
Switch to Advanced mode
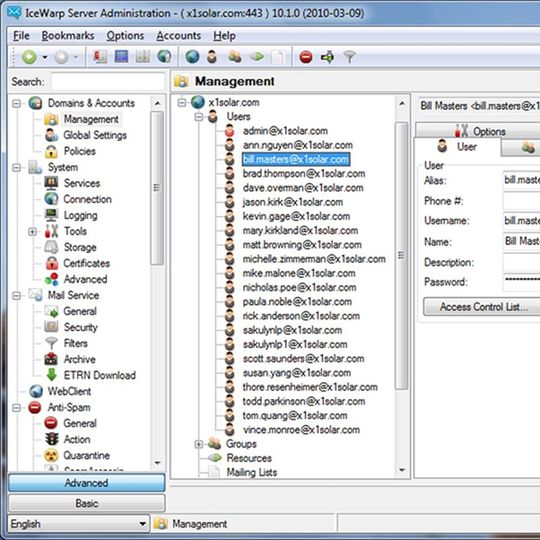(x=86, y=483)
